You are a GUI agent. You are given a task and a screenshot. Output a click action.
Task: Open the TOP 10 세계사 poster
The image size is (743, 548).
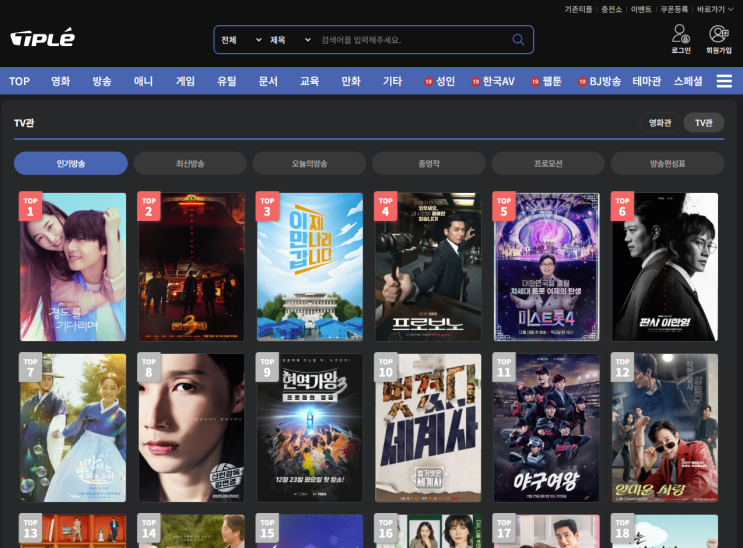point(428,428)
